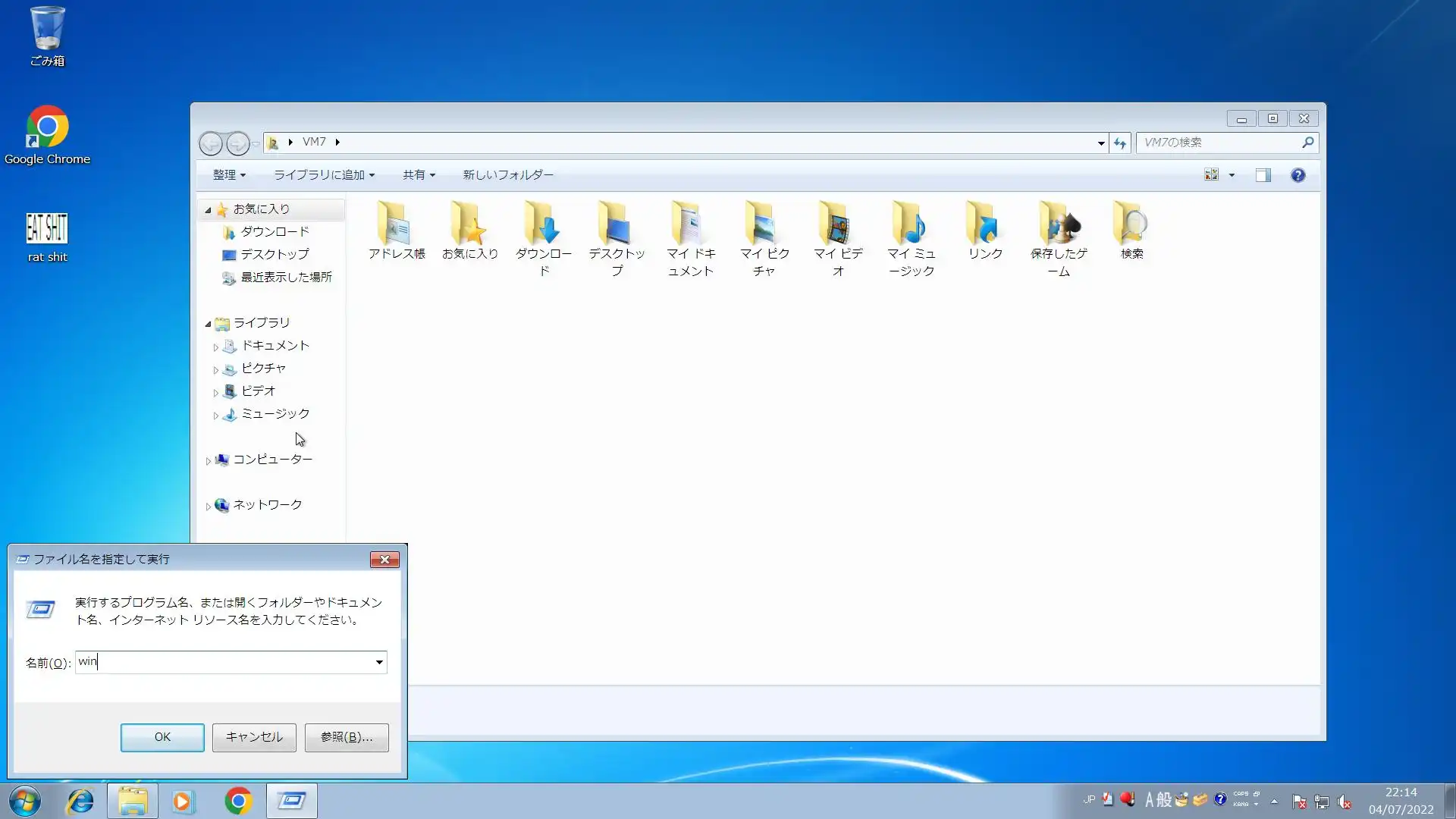Open the view options dropdown arrow
This screenshot has width=1456, height=819.
1232,175
